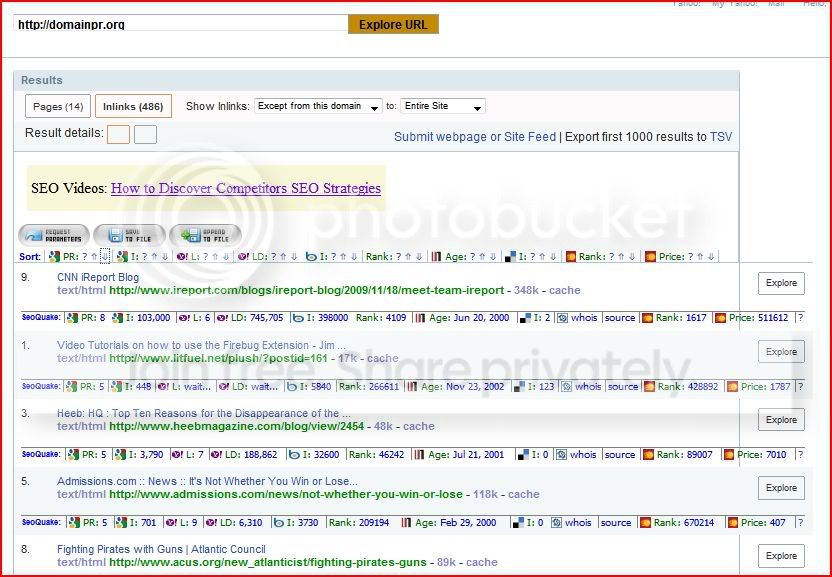832x577 pixels.
Task: Open CNN iReport Blog title link
Action: point(98,277)
